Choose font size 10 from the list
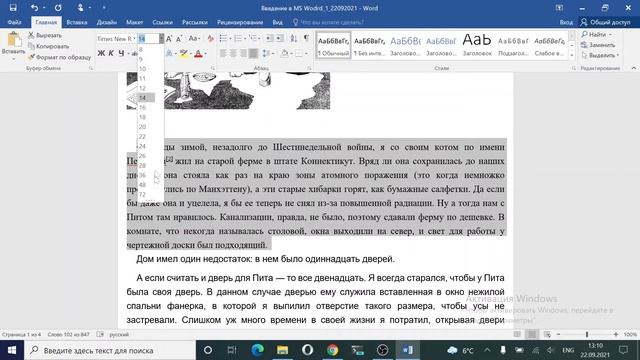640x360 pixels. pos(146,69)
